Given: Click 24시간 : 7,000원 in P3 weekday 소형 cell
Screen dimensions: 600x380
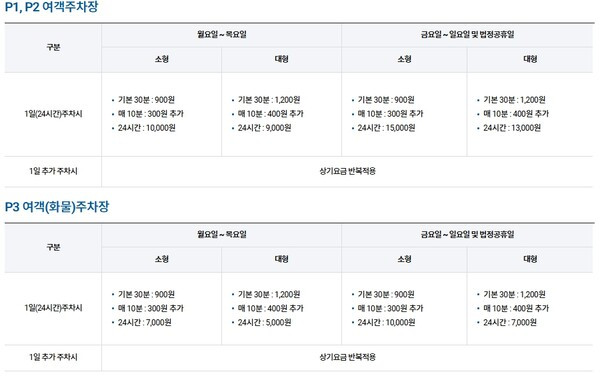Looking at the screenshot, I should click(145, 323).
